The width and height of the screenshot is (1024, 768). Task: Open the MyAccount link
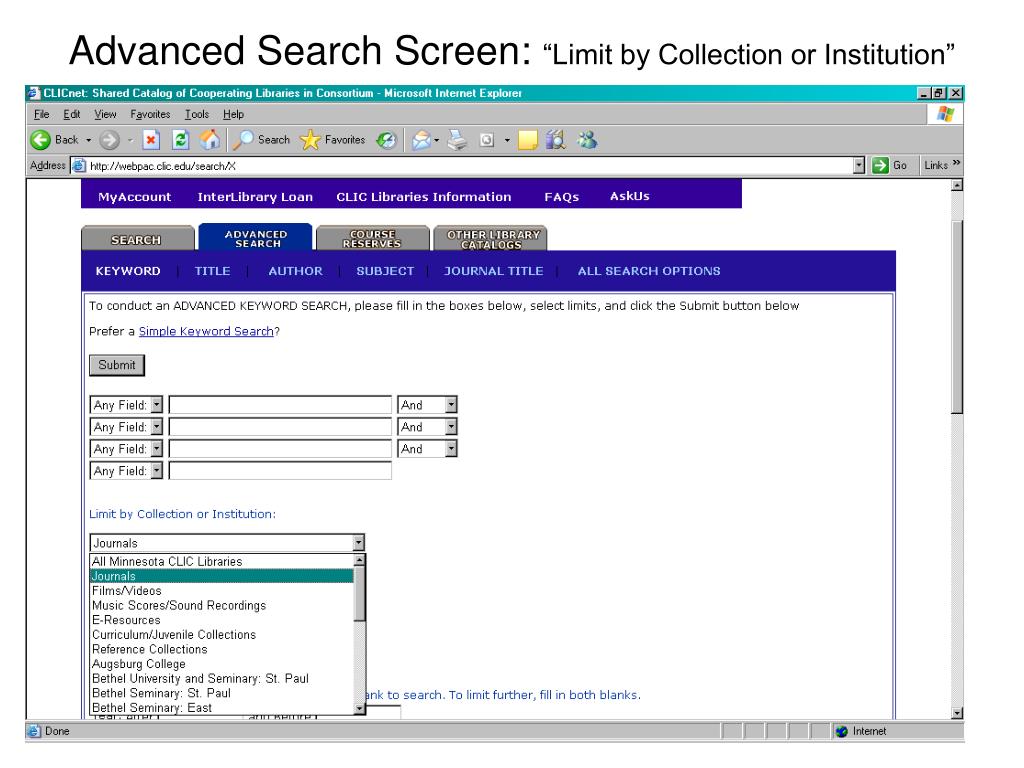point(135,197)
